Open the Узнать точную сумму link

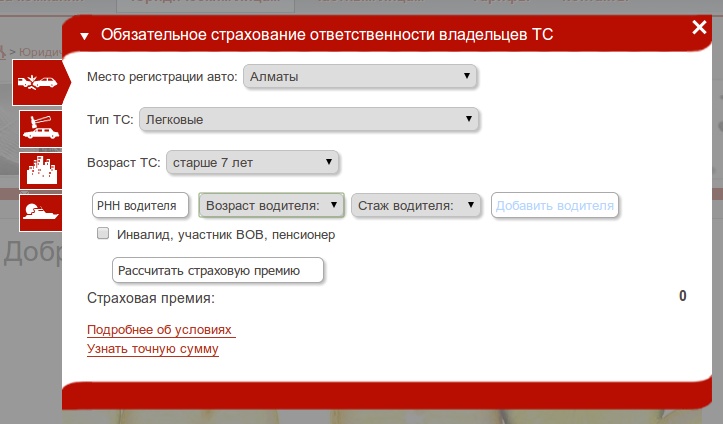coord(153,349)
